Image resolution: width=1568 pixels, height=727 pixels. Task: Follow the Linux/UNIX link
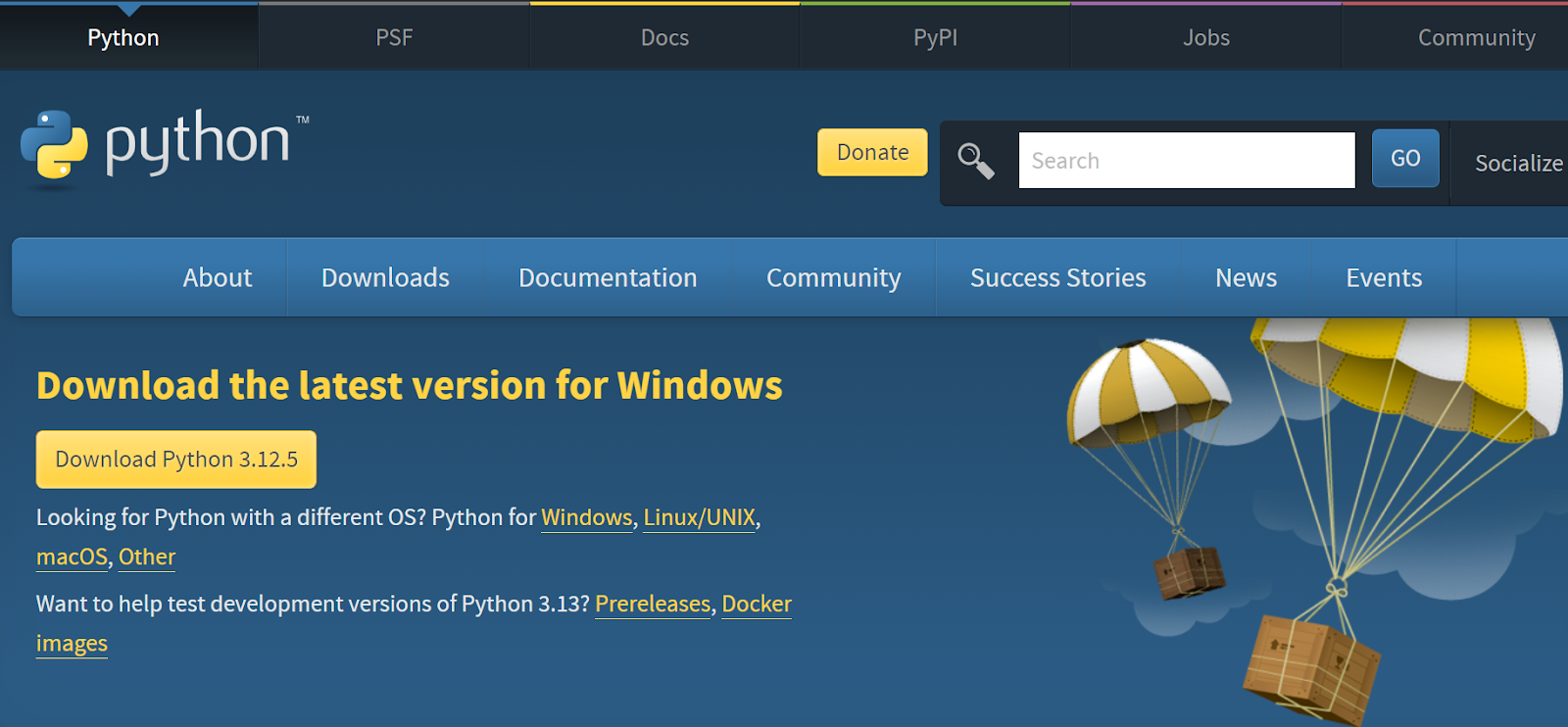[700, 517]
